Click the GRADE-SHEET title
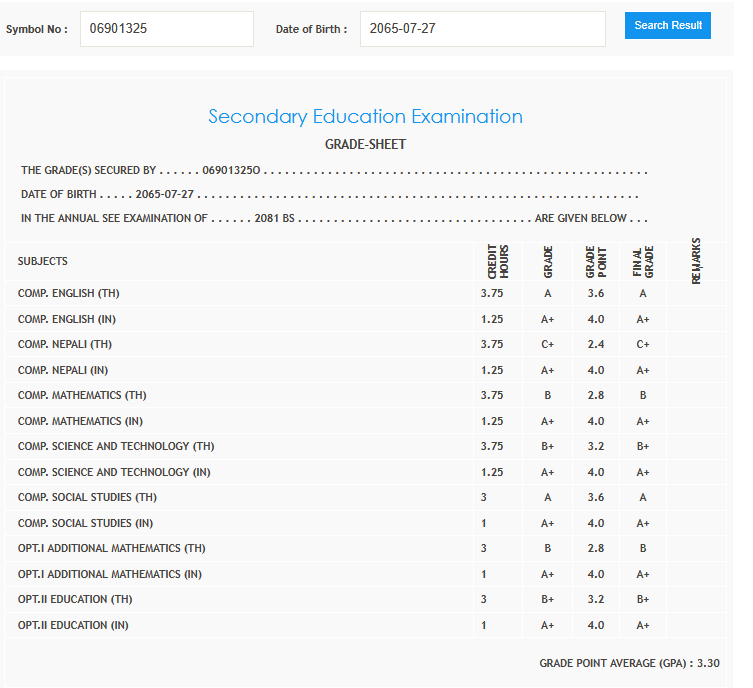 click(x=365, y=145)
